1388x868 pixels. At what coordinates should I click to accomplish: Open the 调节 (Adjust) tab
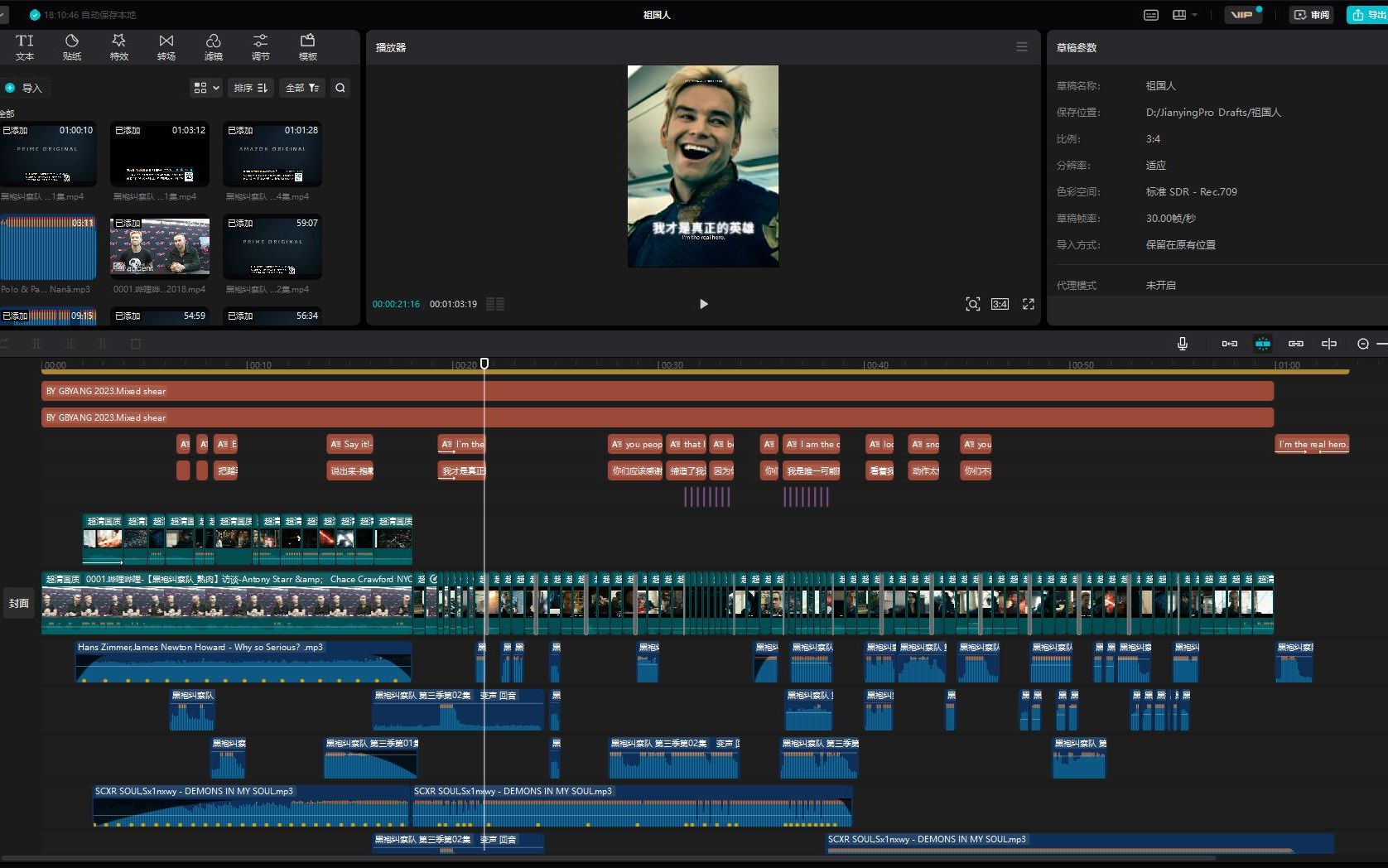(261, 47)
